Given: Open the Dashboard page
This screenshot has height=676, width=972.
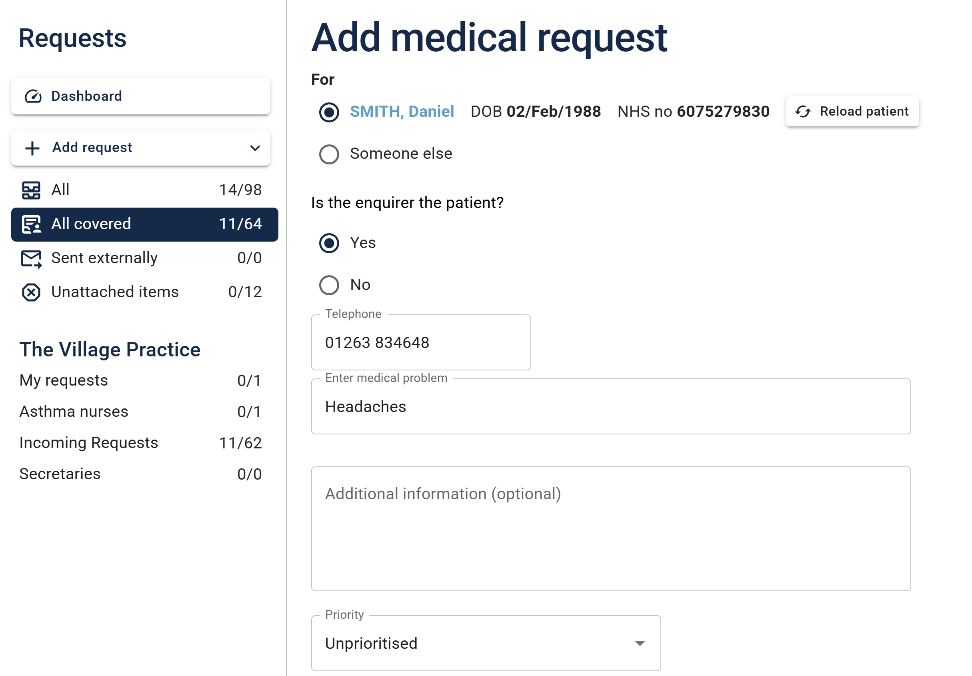Looking at the screenshot, I should (141, 96).
